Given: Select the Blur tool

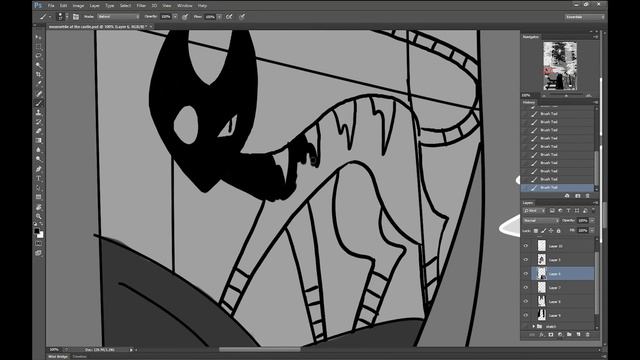Looking at the screenshot, I should click(x=38, y=150).
